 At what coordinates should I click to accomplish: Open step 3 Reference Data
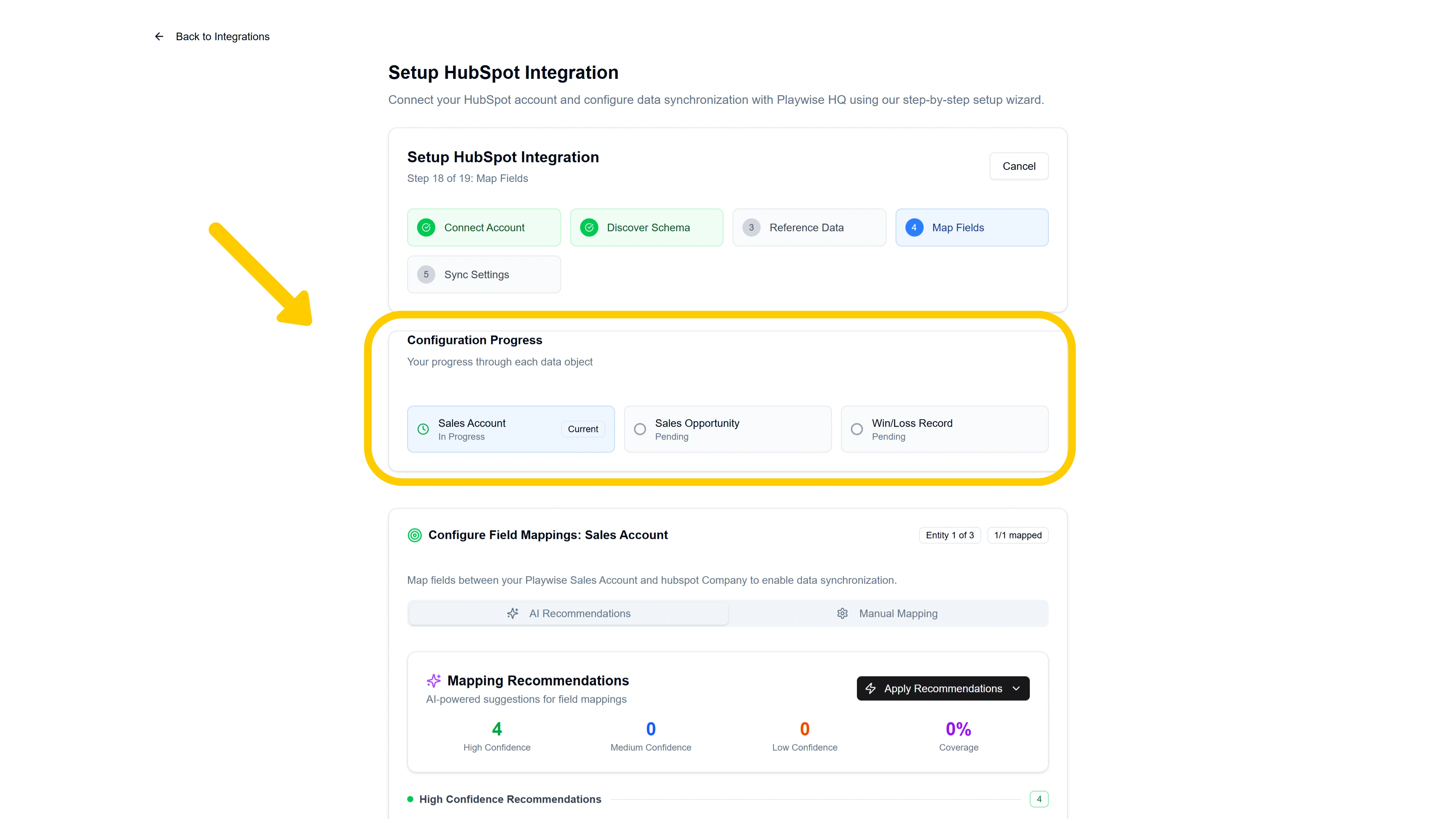tap(809, 227)
